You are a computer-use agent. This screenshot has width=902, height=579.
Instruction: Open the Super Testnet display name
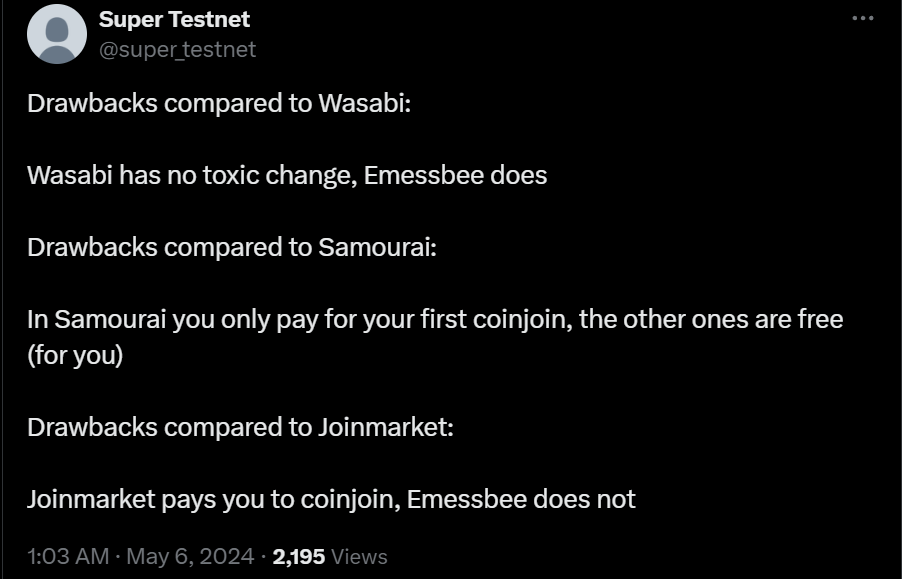(175, 19)
